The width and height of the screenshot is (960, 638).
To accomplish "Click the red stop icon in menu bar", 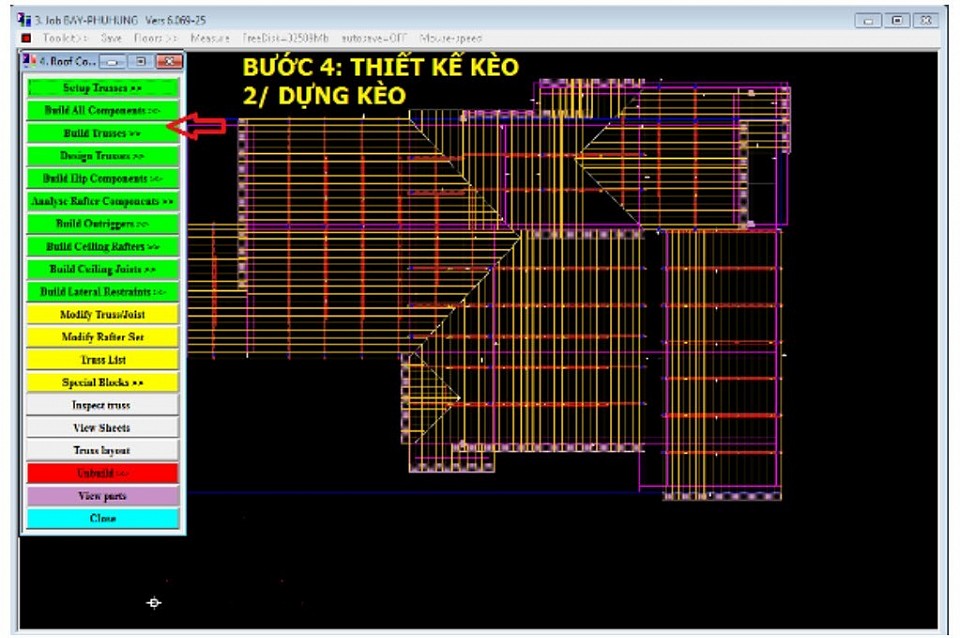I will point(27,38).
